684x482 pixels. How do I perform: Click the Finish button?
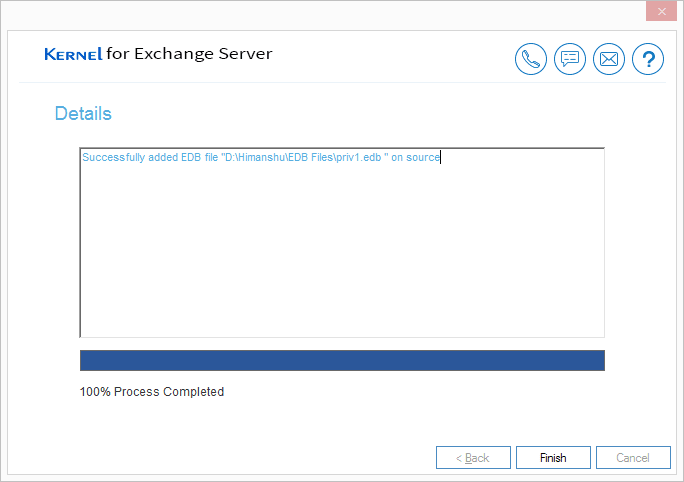[553, 458]
